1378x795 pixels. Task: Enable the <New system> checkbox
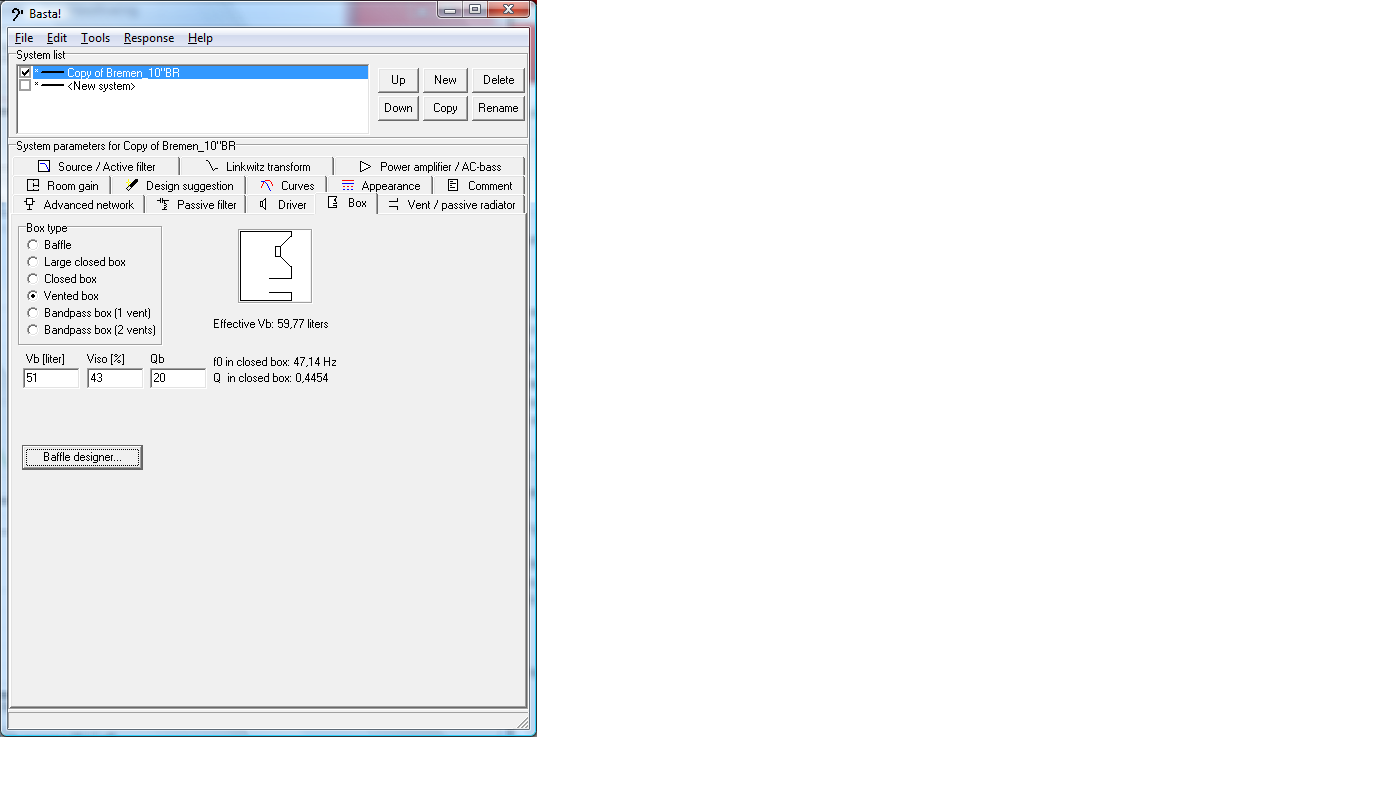click(26, 86)
